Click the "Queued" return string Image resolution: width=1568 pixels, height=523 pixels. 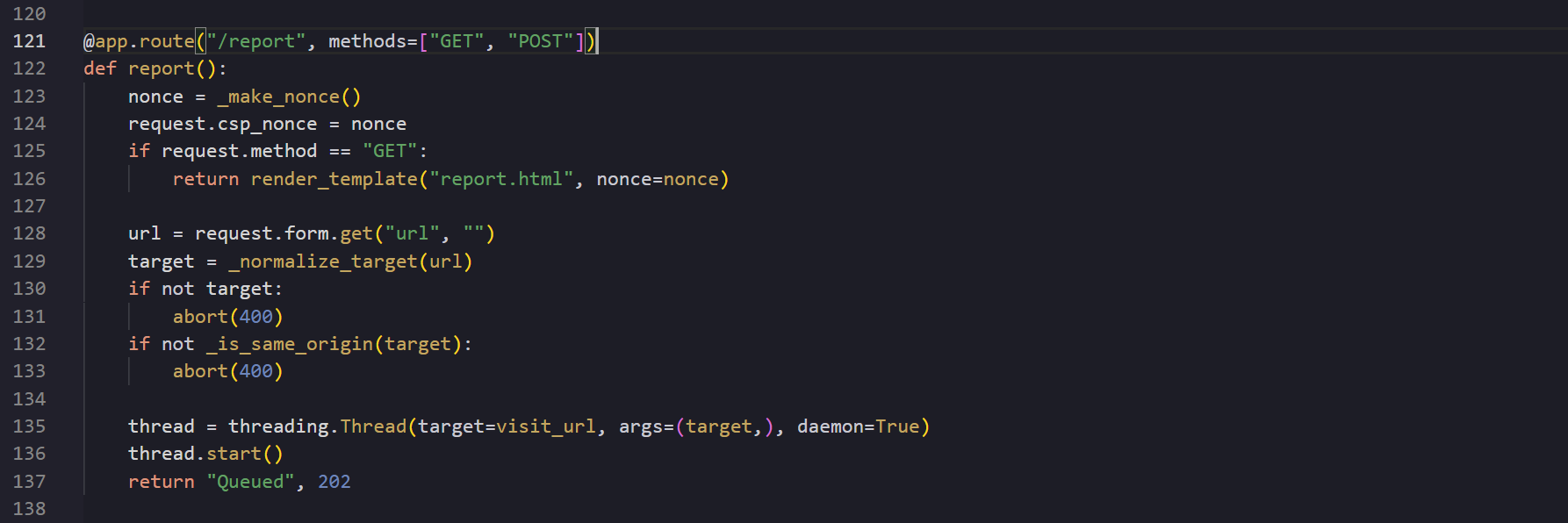coord(250,482)
